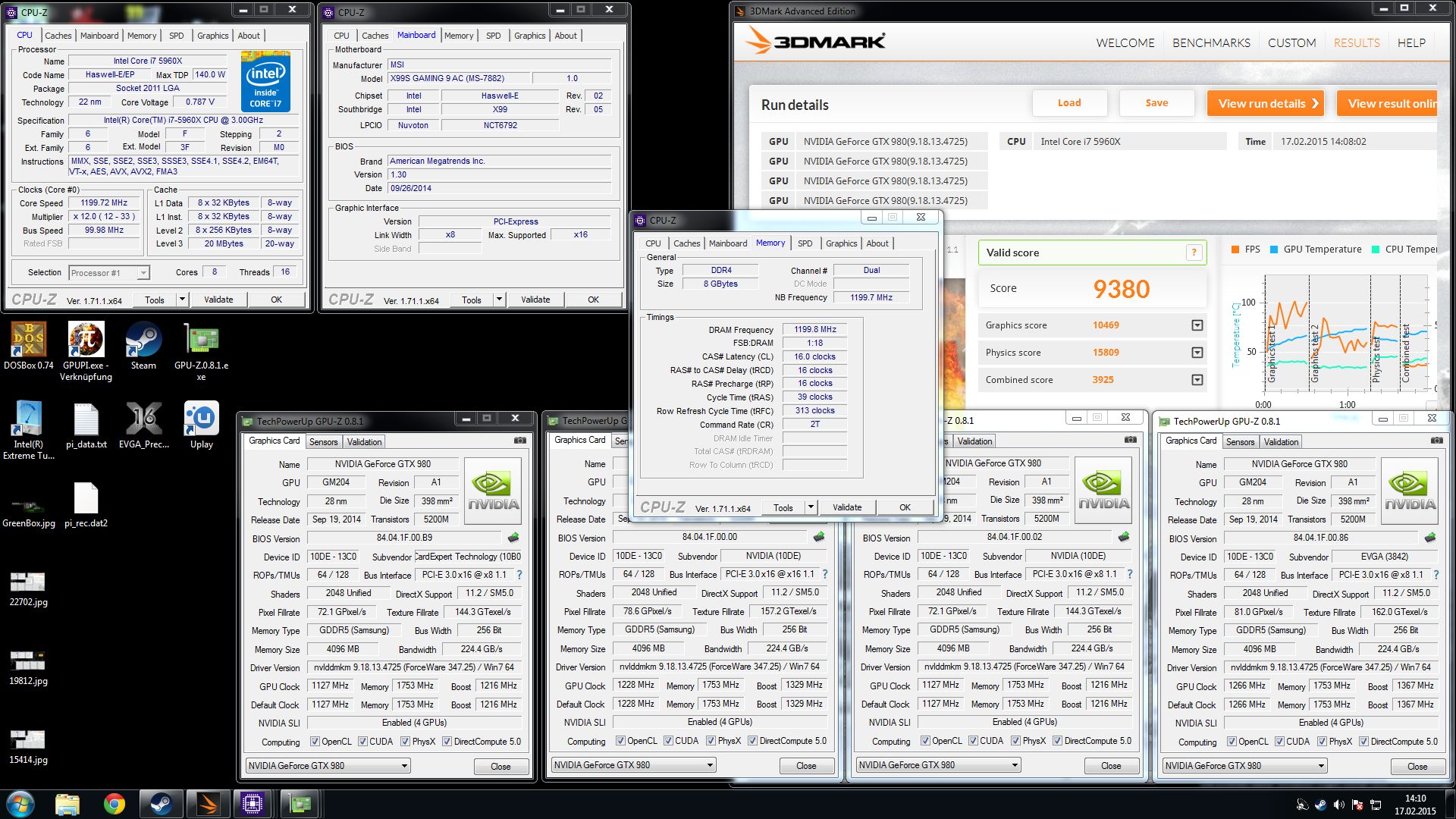This screenshot has width=1456, height=819.
Task: Open pi_rec.dat2 file on desktop
Action: tap(86, 504)
